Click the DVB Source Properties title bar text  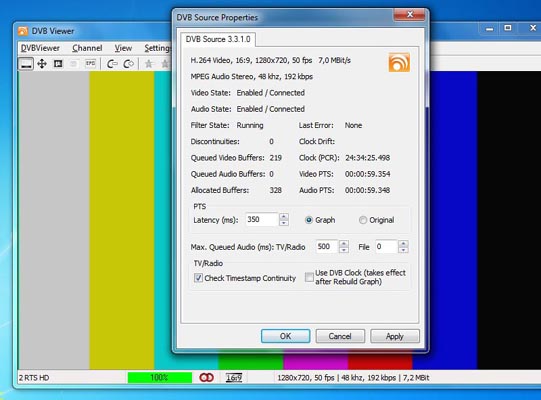[217, 18]
